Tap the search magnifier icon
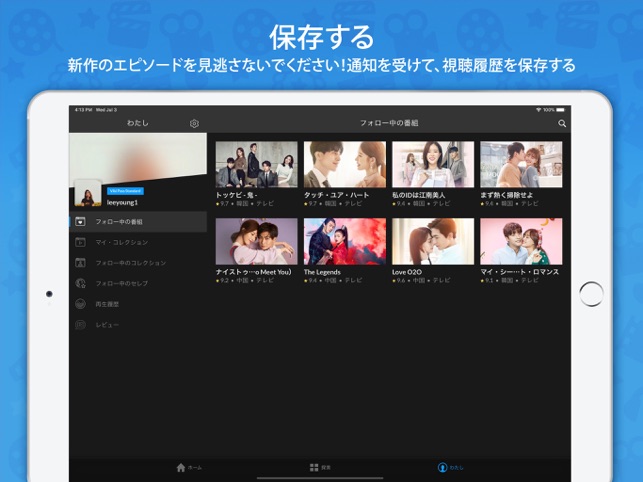The height and width of the screenshot is (482, 643). [562, 123]
